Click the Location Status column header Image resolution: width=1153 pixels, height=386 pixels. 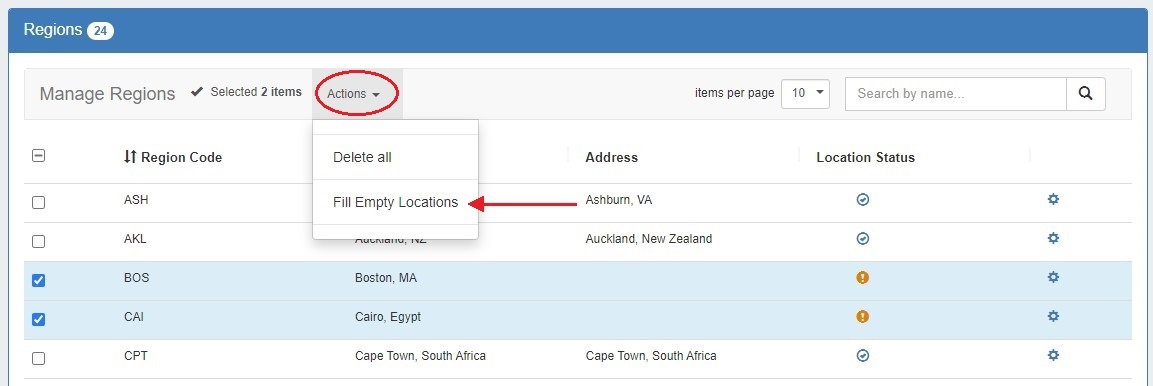(x=865, y=157)
